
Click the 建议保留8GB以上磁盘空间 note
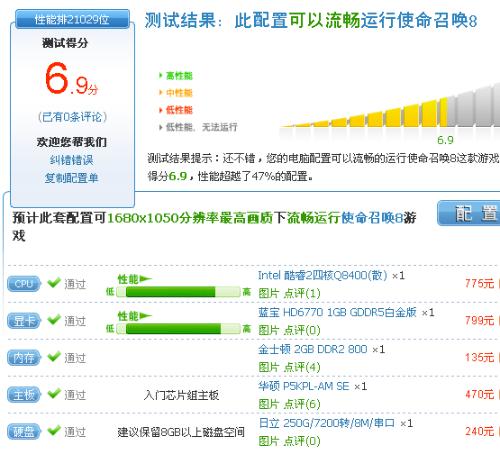coord(181,432)
